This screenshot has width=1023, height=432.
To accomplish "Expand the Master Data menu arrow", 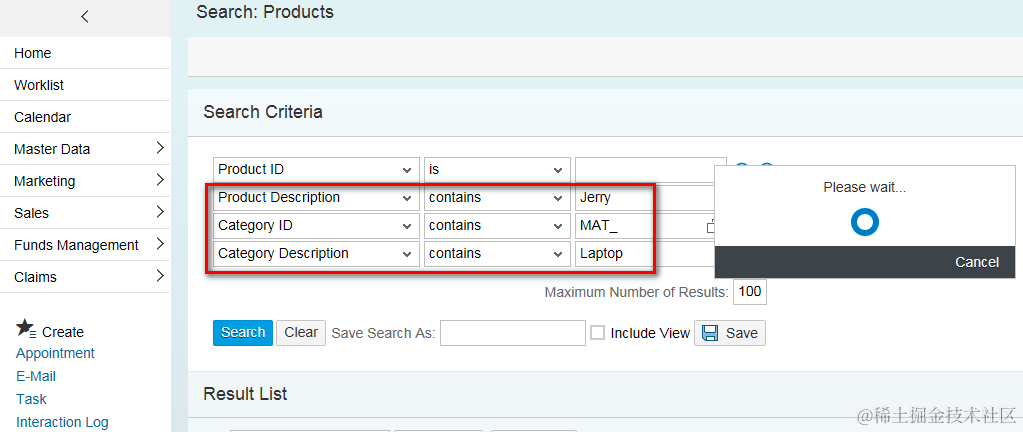I will [160, 149].
